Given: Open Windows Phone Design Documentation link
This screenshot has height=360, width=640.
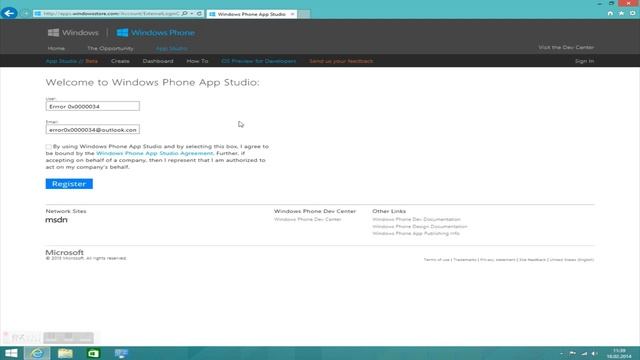Looking at the screenshot, I should pyautogui.click(x=420, y=226).
